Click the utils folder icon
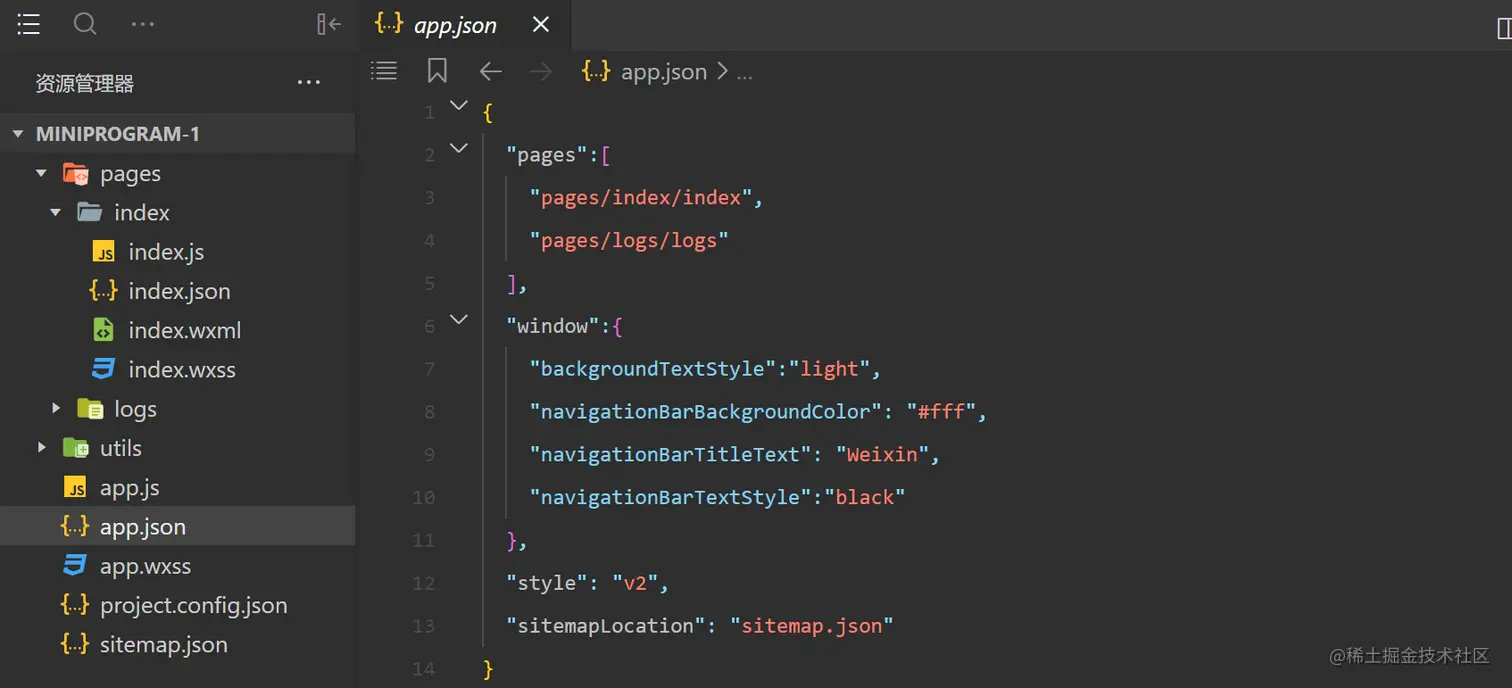1512x688 pixels. (76, 448)
